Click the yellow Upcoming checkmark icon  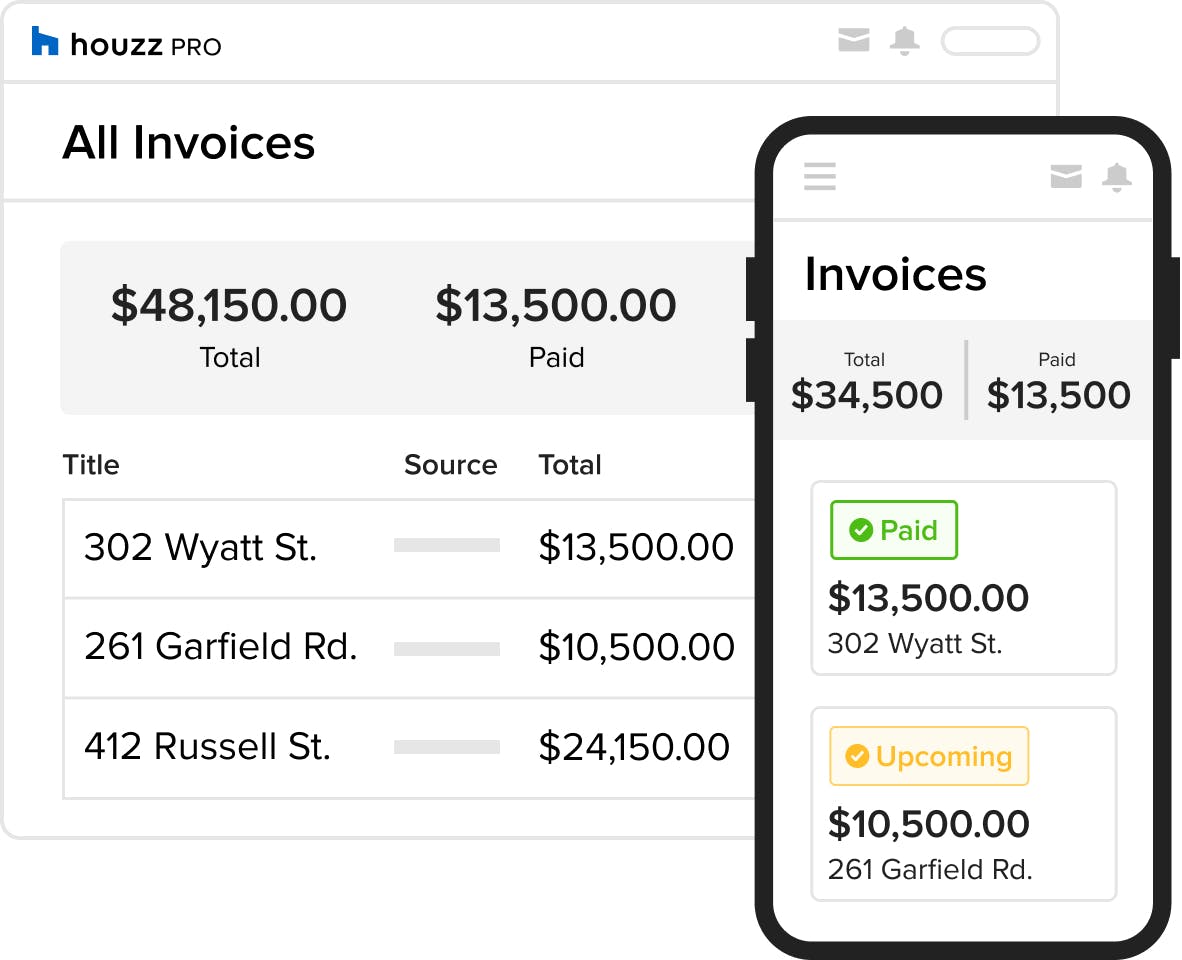coord(856,756)
